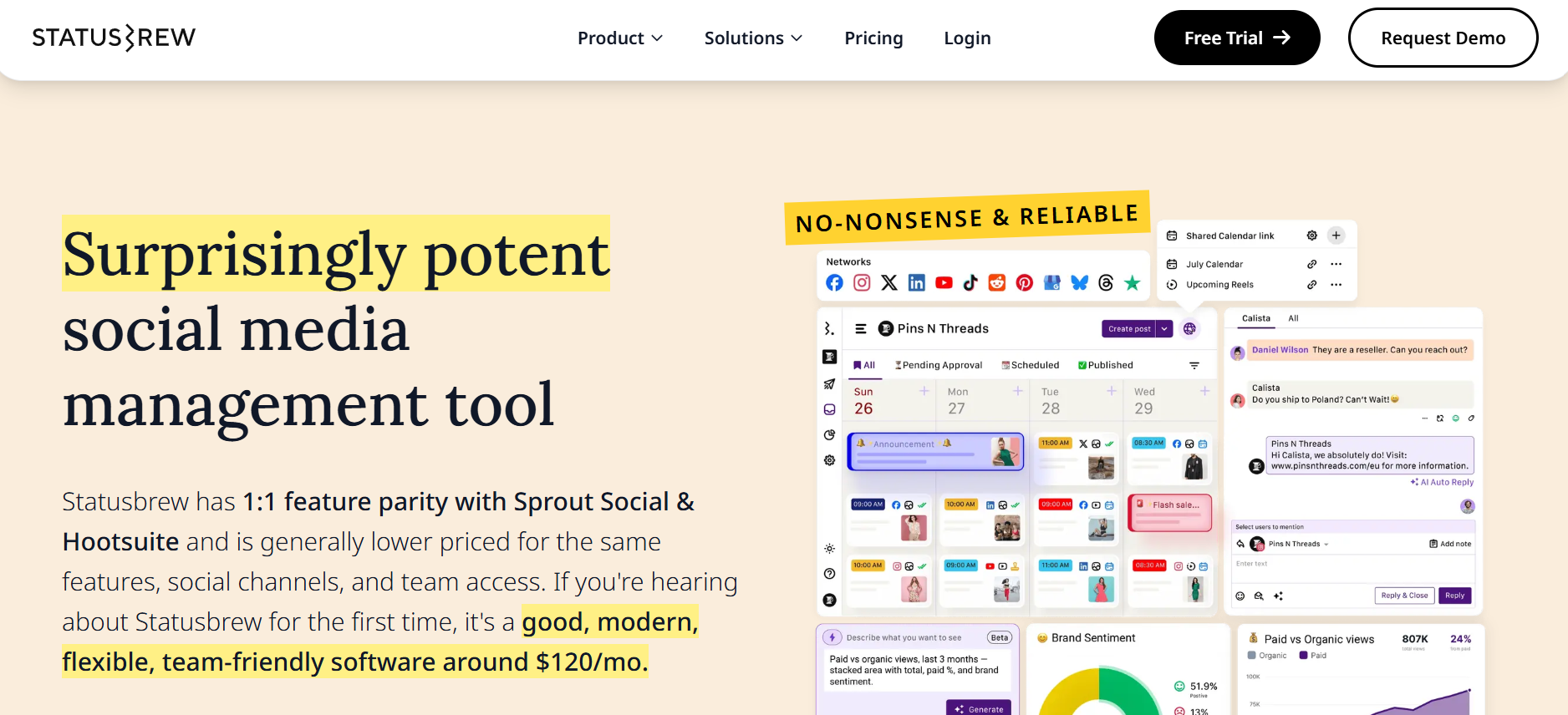Open the Login link
The height and width of the screenshot is (715, 1568).
967,38
